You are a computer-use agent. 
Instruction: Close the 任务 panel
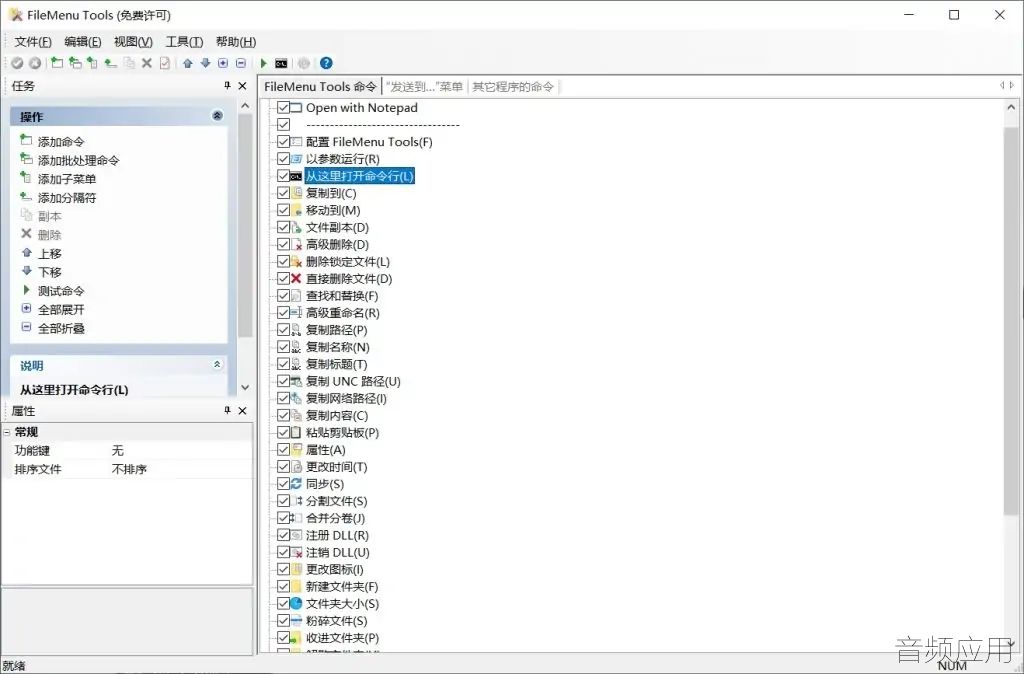(x=242, y=86)
